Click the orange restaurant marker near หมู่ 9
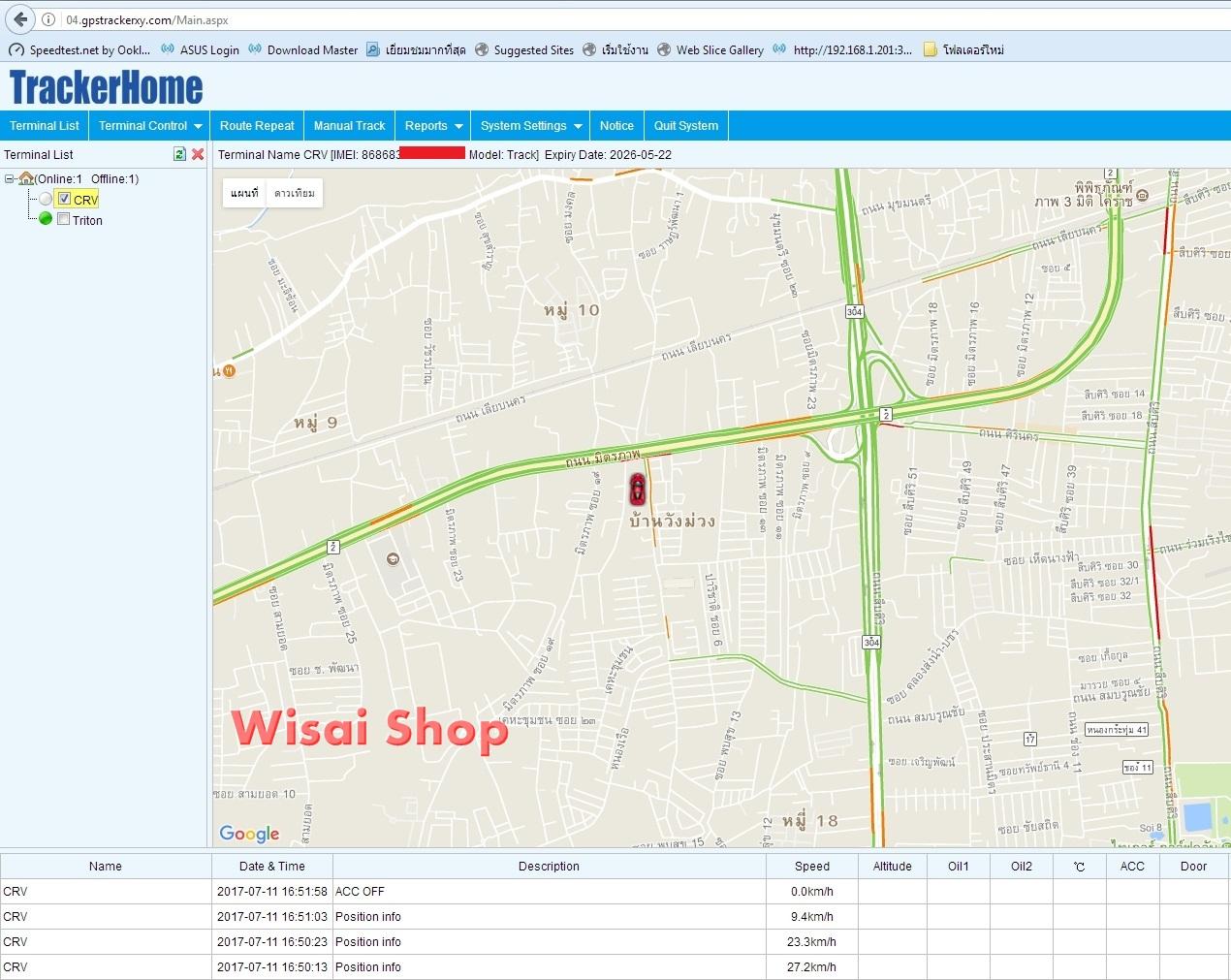 [229, 370]
